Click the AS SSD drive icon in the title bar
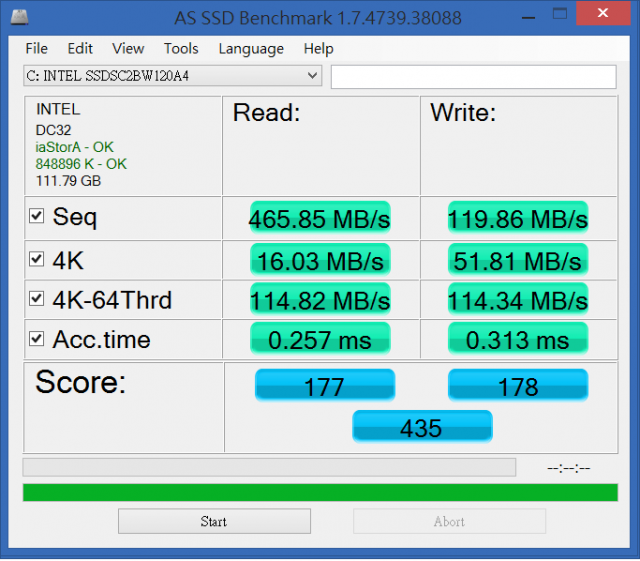640x561 pixels. (x=19, y=17)
